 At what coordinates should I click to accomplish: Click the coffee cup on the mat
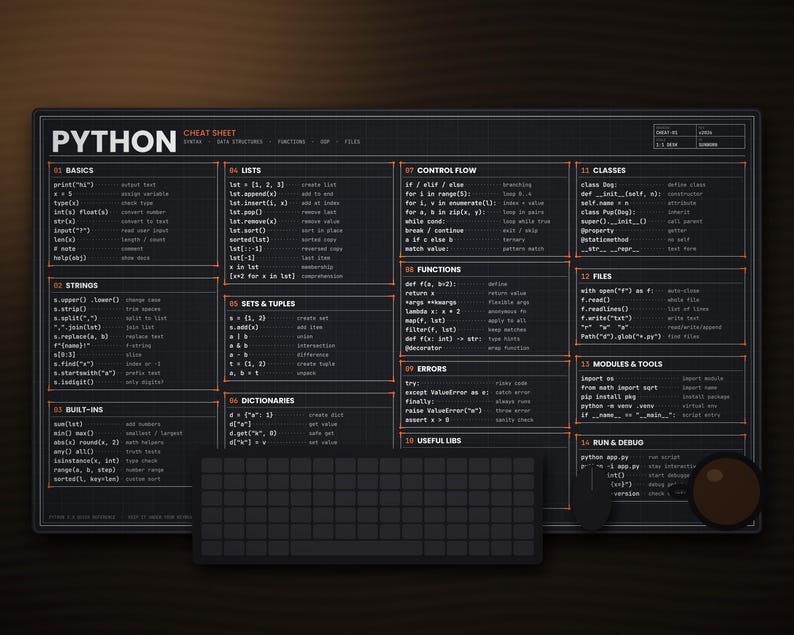pos(726,490)
